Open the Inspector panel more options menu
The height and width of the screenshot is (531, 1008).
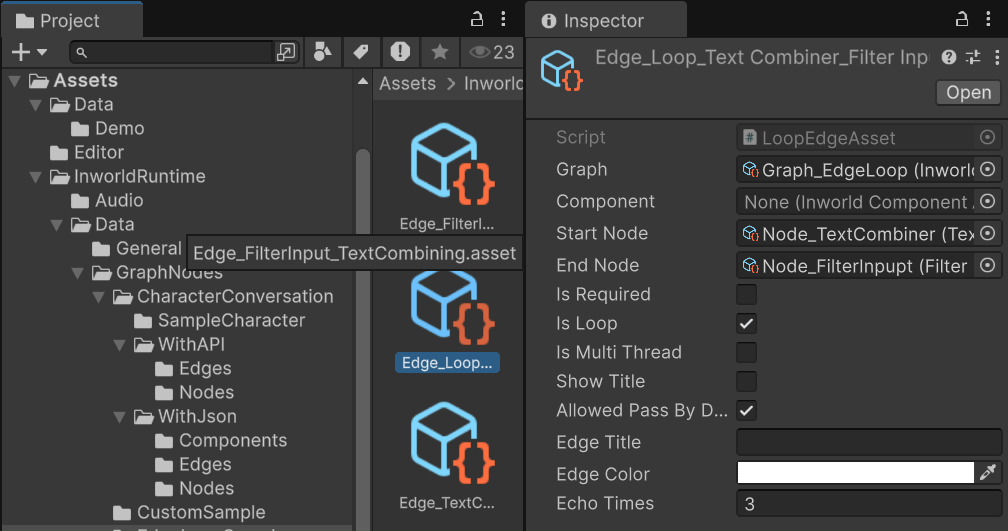tap(988, 19)
